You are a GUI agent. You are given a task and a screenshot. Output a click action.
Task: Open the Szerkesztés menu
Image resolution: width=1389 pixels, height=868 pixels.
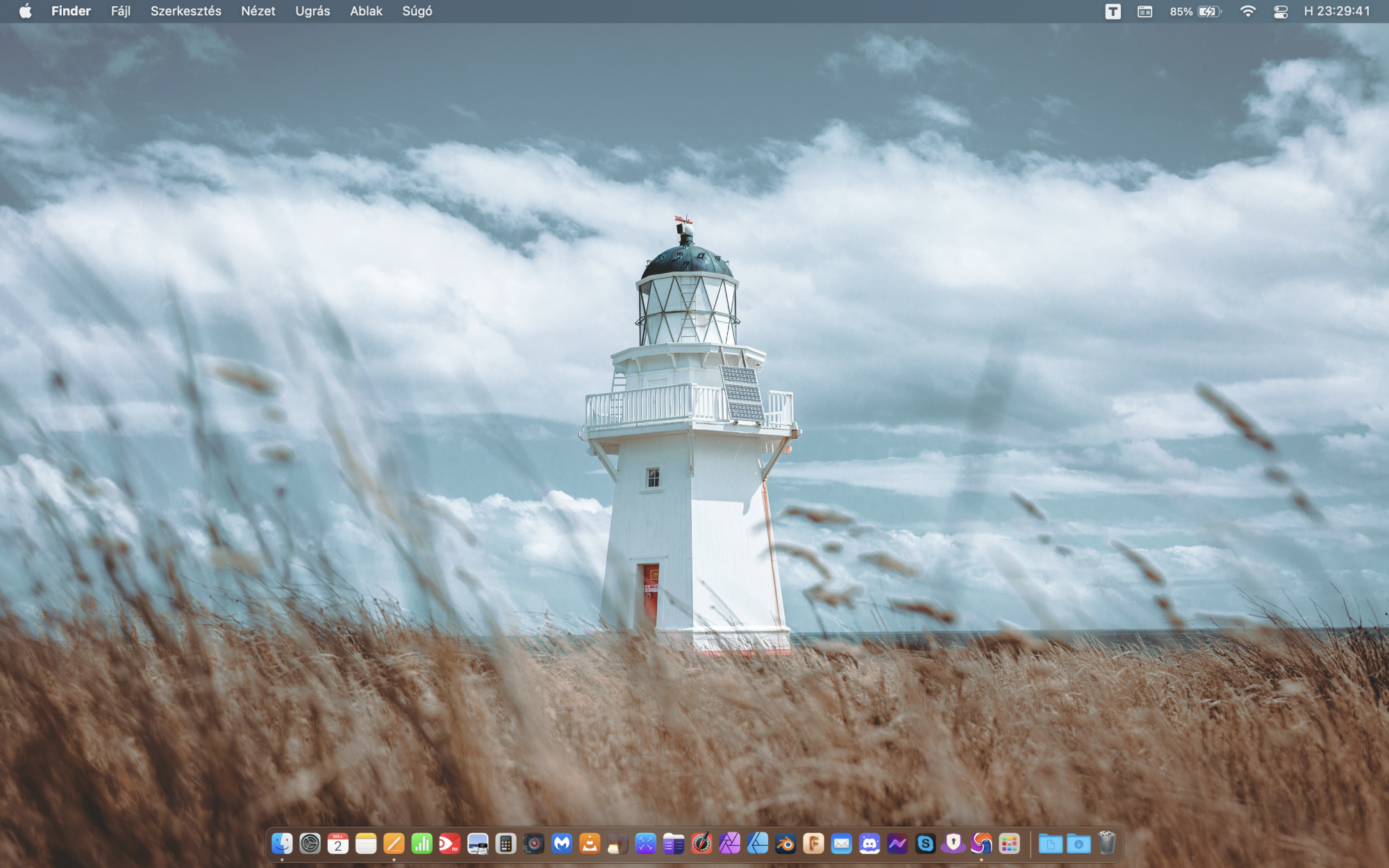coord(185,11)
